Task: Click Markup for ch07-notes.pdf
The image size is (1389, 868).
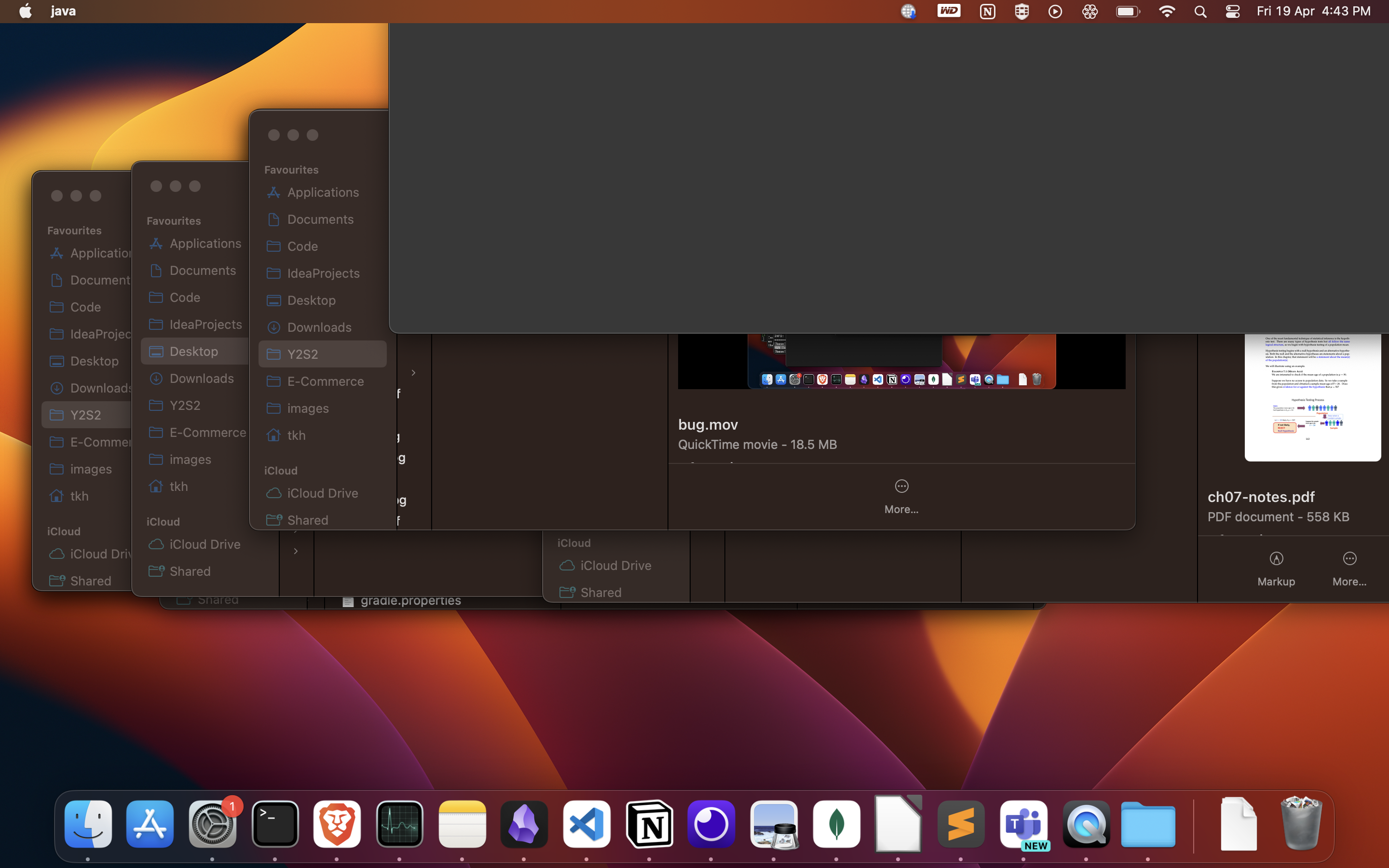Action: click(1276, 569)
